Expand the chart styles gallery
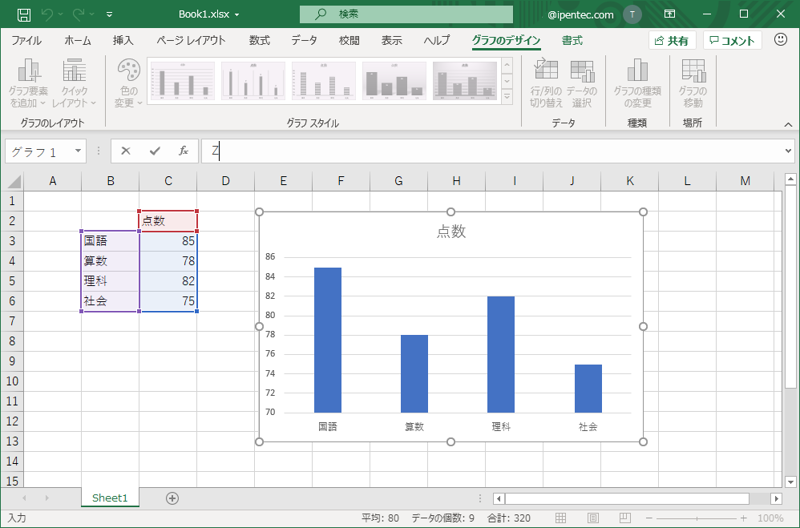This screenshot has width=800, height=528. click(507, 96)
